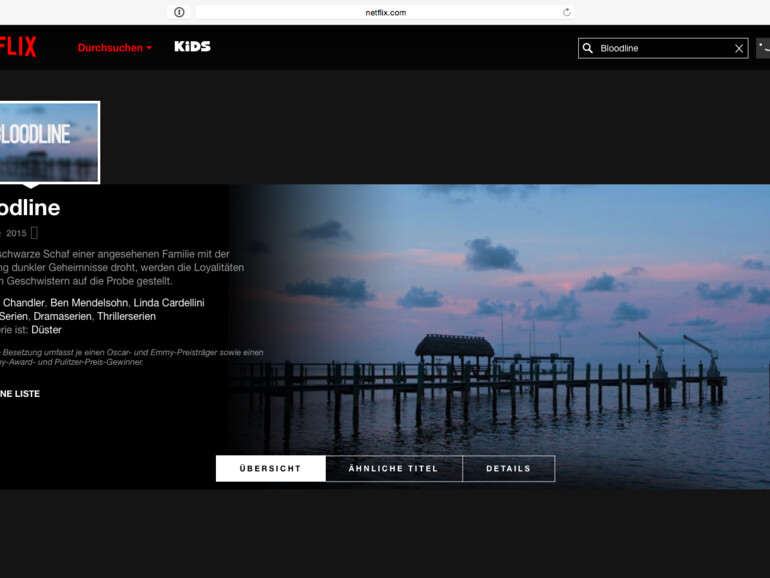
Task: Open the Kids section
Action: (192, 47)
